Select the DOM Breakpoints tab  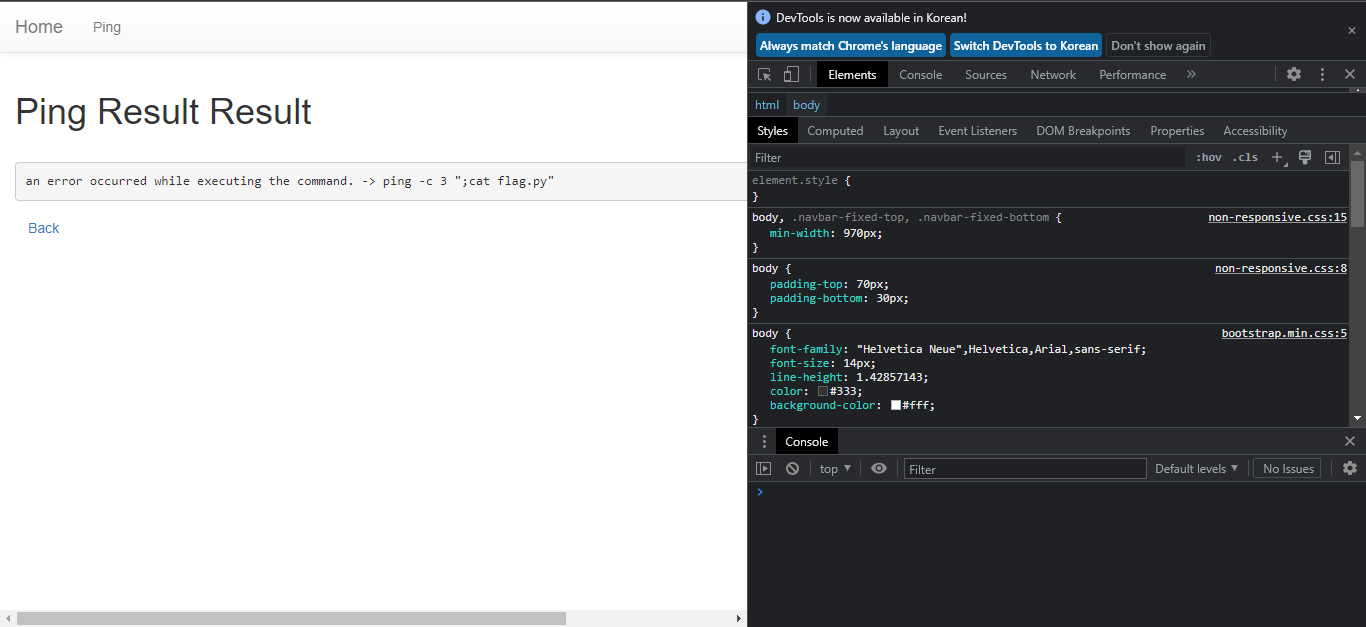tap(1083, 131)
